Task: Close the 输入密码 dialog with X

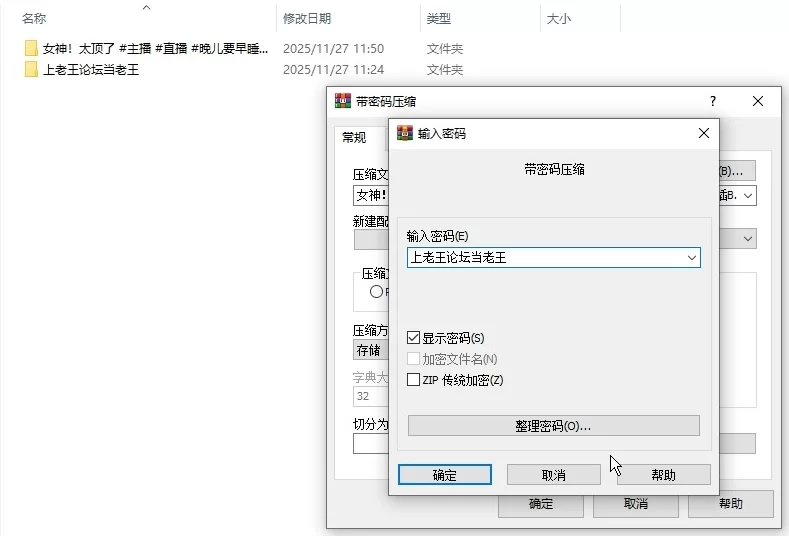Action: (x=704, y=133)
